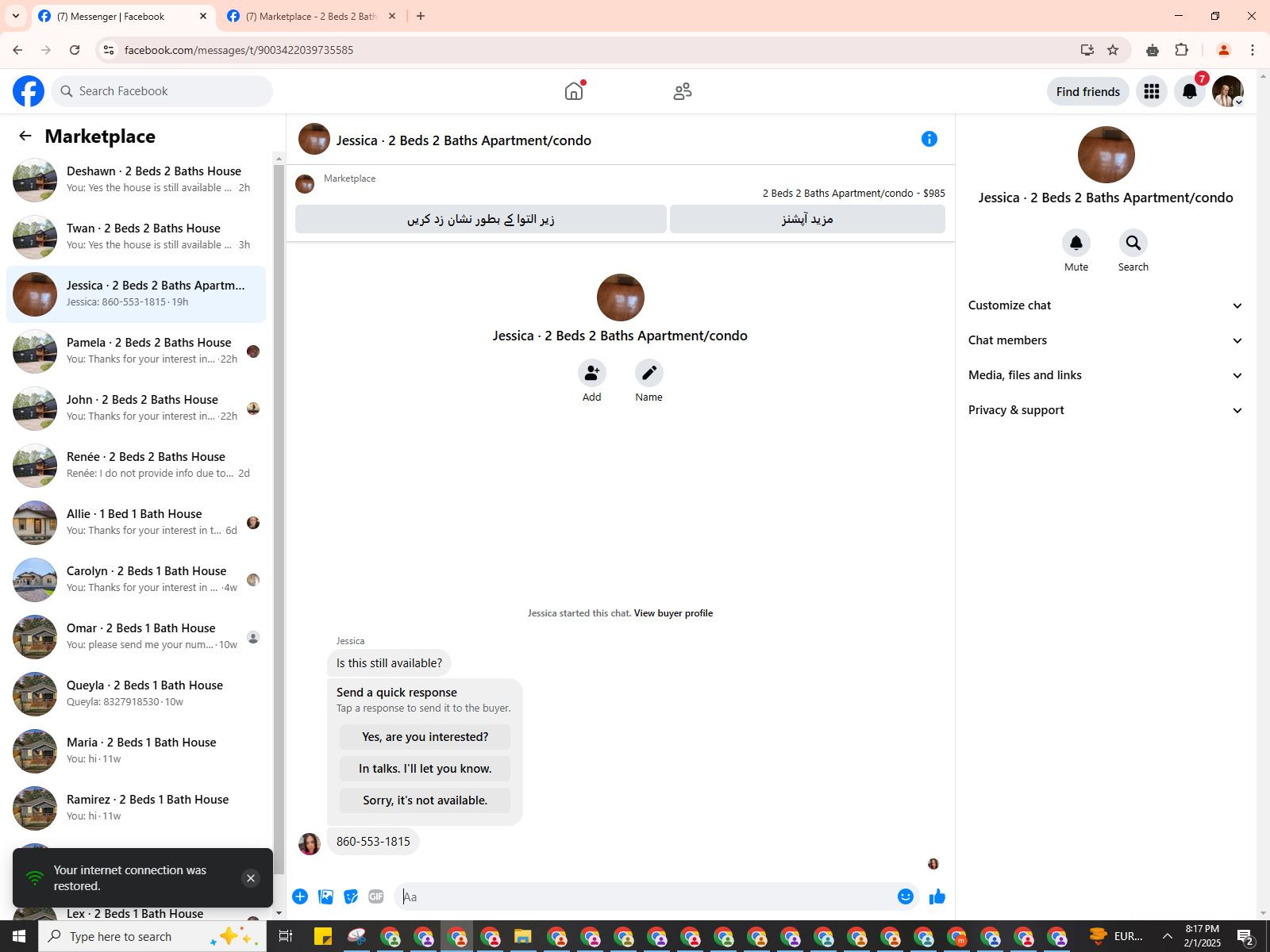This screenshot has width=1270, height=952.
Task: Bookmark this page with the star icon
Action: 1113,50
